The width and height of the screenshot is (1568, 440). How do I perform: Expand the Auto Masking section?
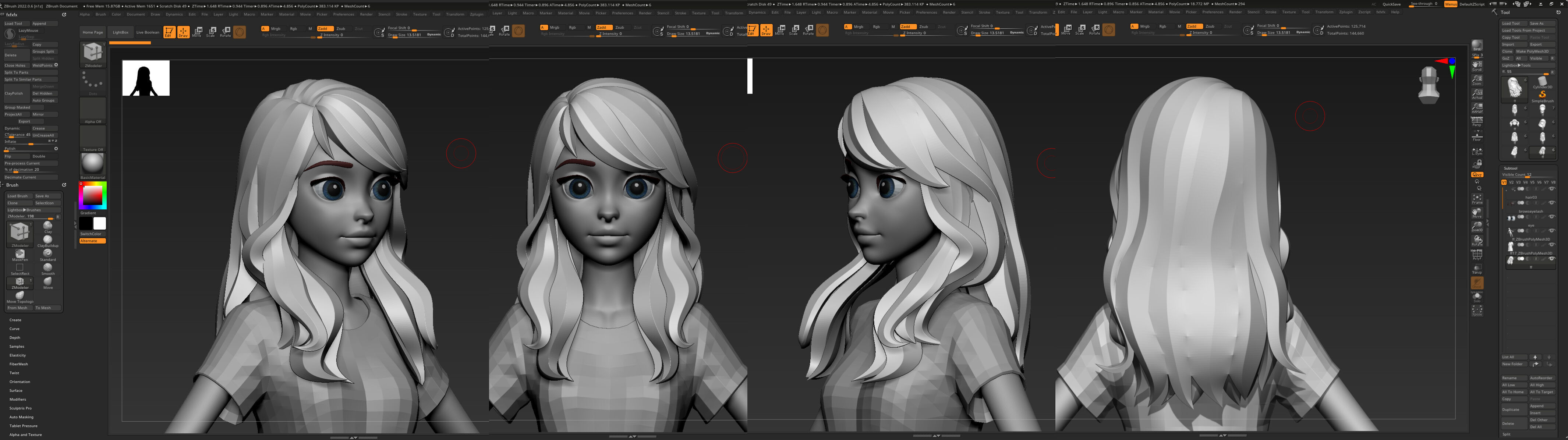click(x=21, y=417)
